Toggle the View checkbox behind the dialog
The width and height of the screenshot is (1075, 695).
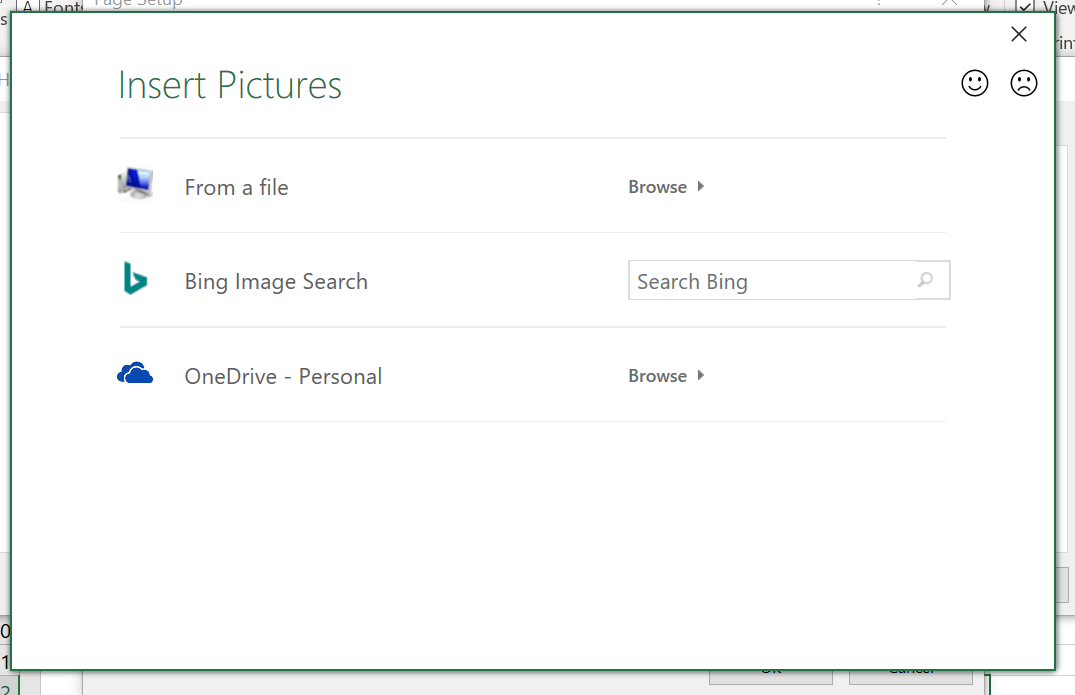pos(1025,8)
